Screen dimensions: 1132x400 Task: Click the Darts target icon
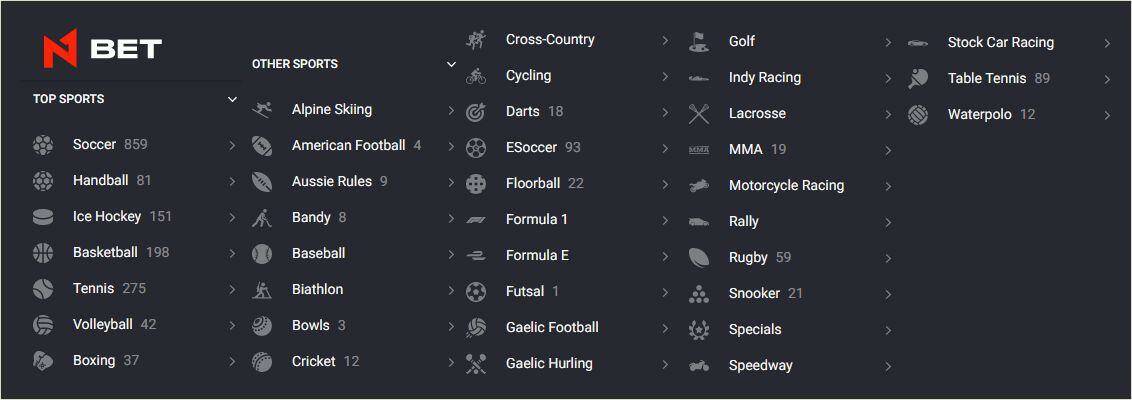click(476, 112)
